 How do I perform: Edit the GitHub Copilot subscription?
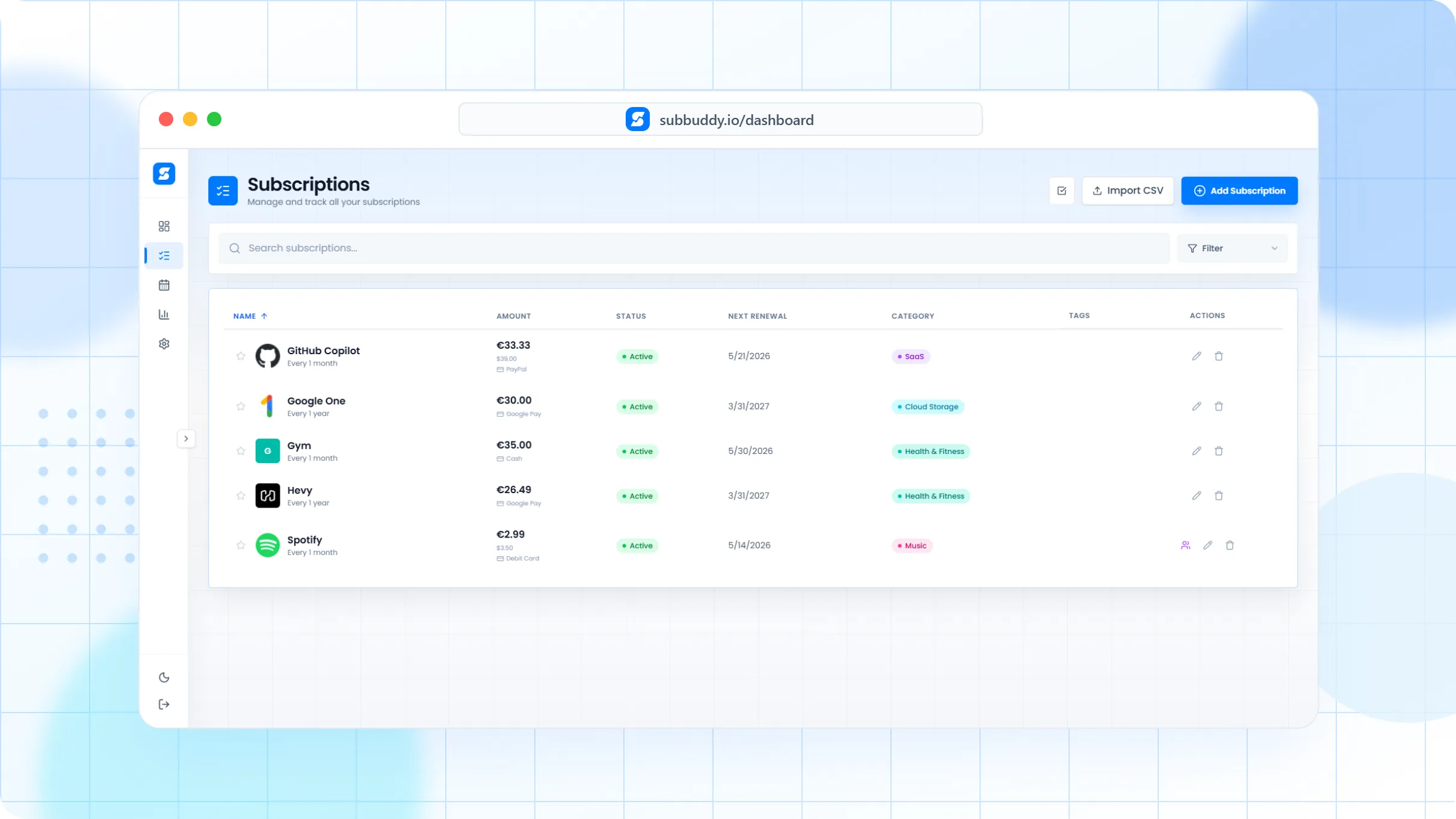[1197, 356]
